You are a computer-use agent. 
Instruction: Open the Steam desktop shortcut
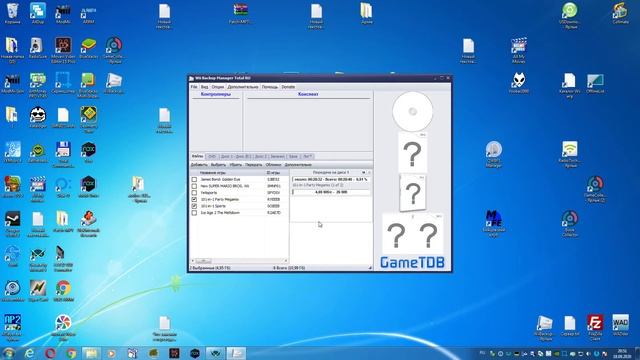tap(13, 224)
